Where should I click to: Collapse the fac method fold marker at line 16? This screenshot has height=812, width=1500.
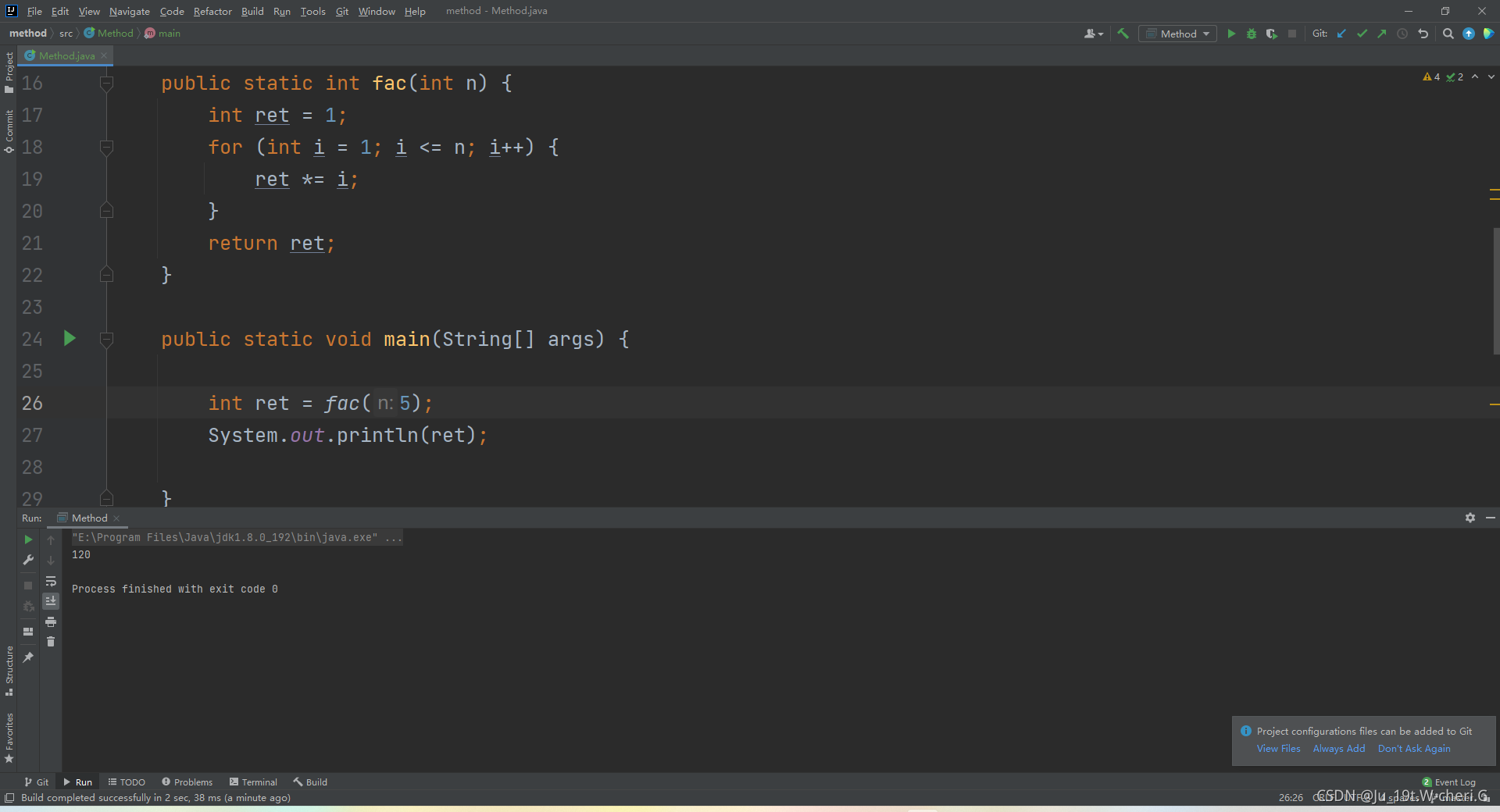pos(107,83)
